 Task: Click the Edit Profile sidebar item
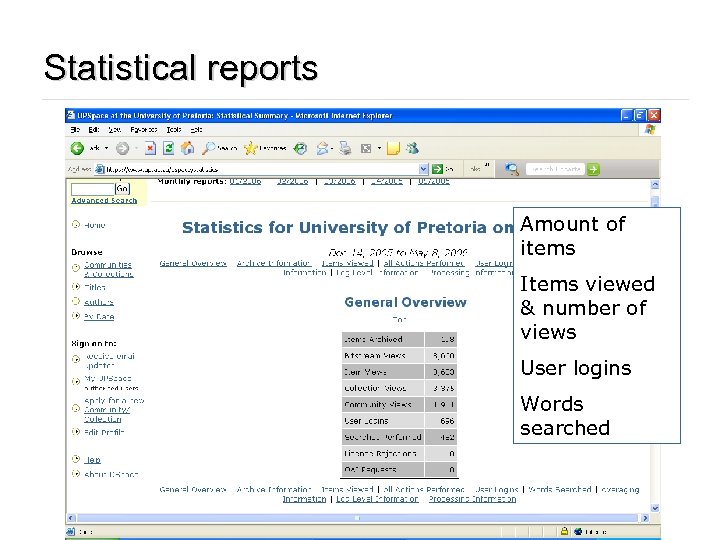(104, 432)
